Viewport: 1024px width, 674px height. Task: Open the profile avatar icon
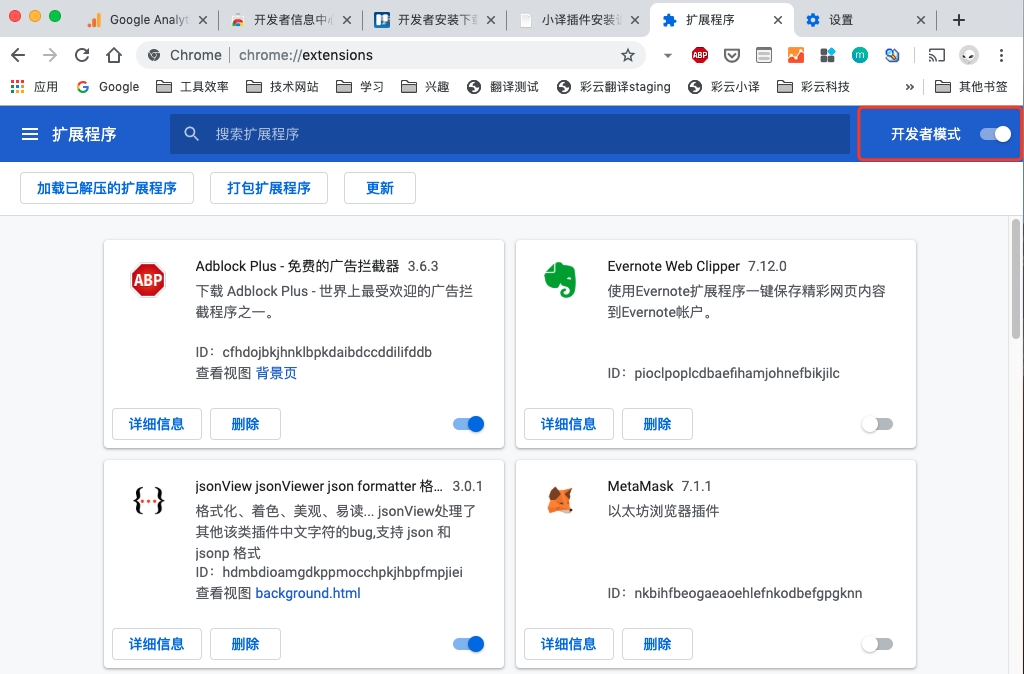pyautogui.click(x=969, y=56)
